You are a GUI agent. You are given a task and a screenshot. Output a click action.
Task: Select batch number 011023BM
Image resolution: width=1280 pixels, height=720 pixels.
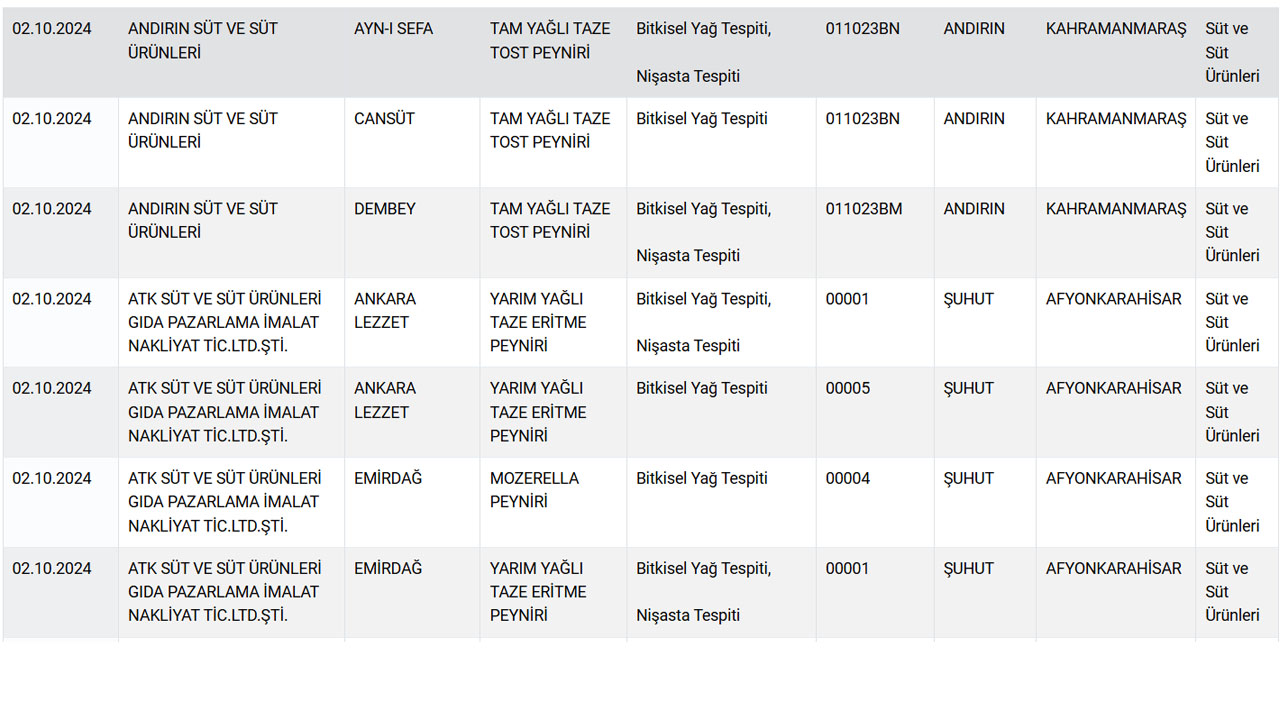point(863,209)
